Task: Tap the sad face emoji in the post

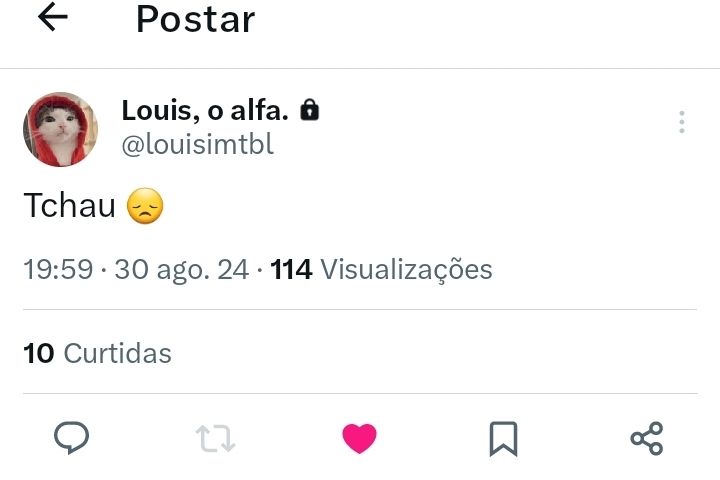Action: (145, 206)
